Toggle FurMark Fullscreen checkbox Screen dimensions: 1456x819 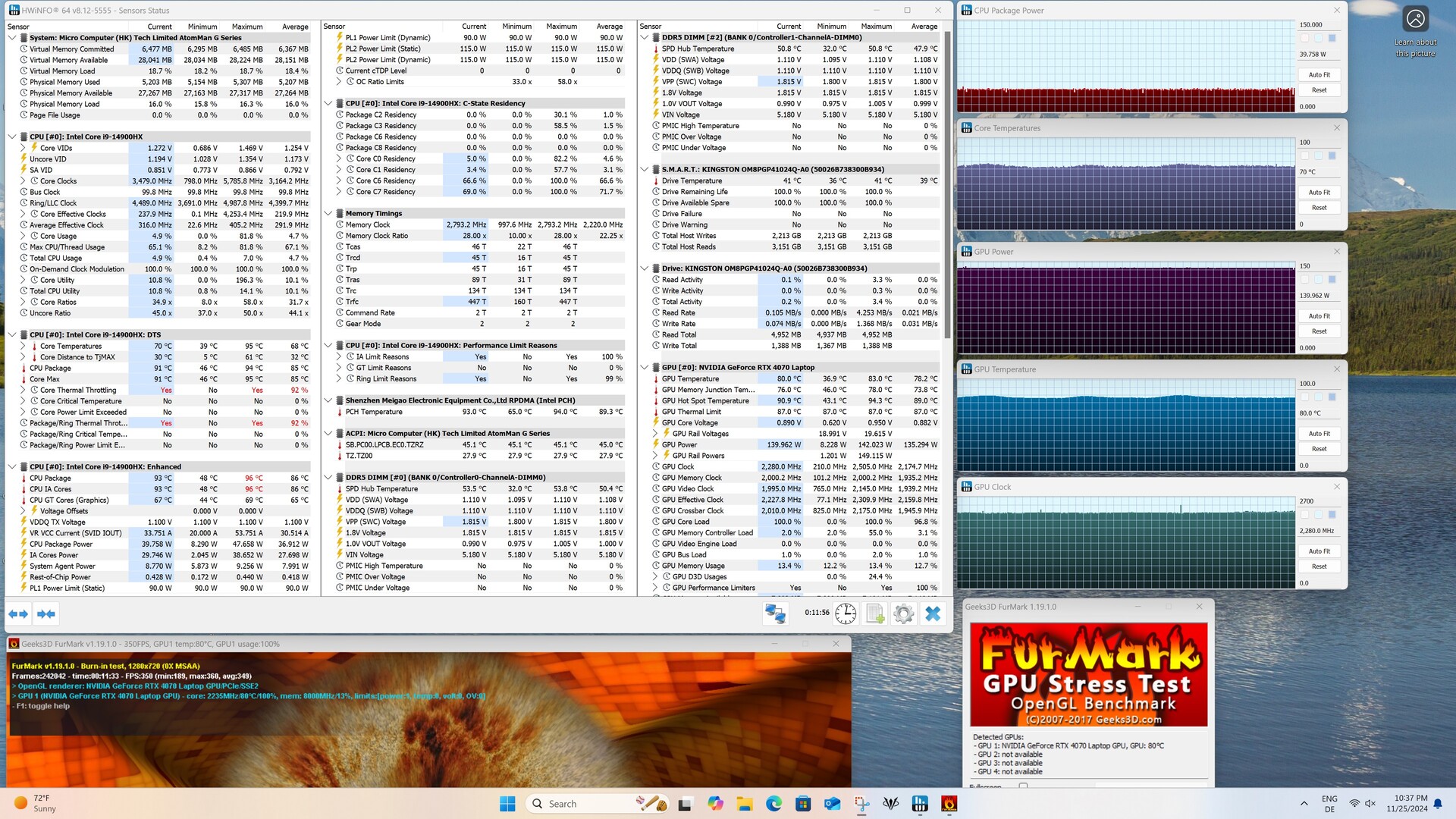(x=1023, y=786)
